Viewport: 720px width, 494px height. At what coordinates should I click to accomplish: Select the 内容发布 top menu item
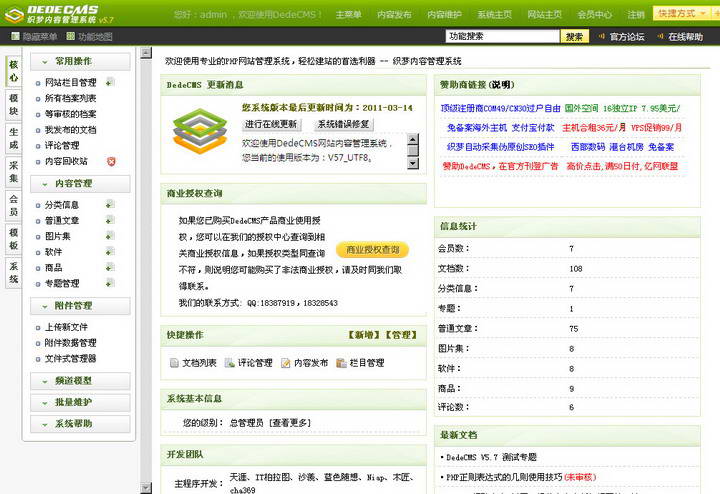pos(394,15)
